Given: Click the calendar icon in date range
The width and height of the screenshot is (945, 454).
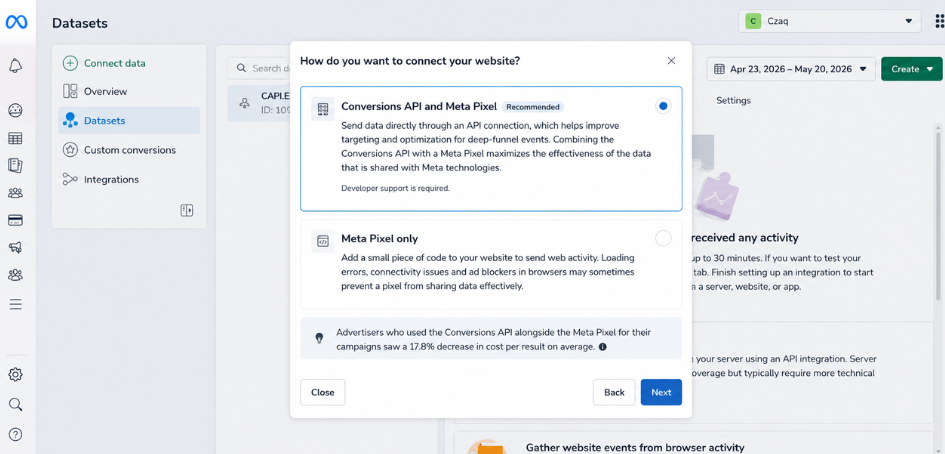Looking at the screenshot, I should pyautogui.click(x=719, y=69).
